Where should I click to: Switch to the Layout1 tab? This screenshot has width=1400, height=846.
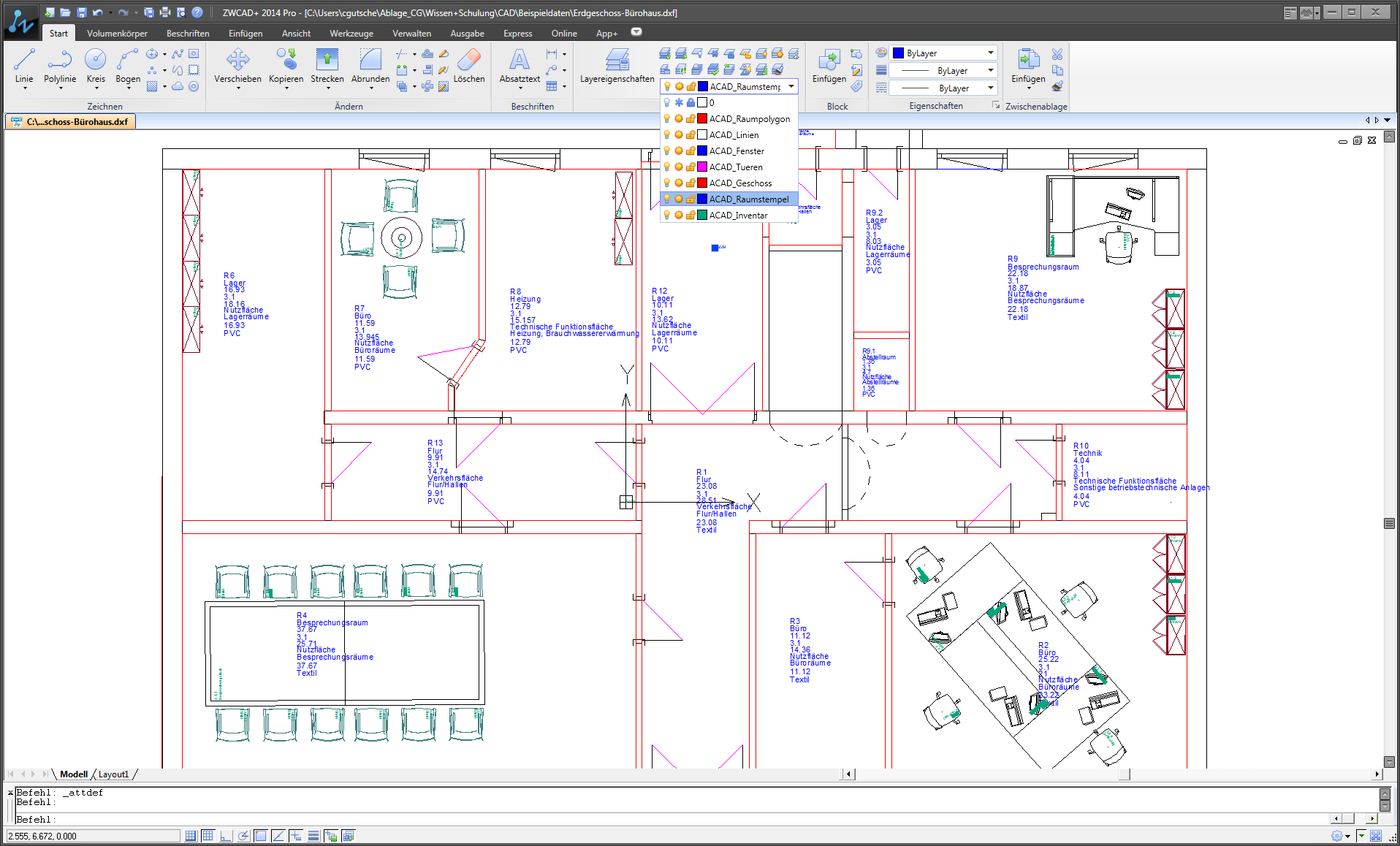pos(113,774)
